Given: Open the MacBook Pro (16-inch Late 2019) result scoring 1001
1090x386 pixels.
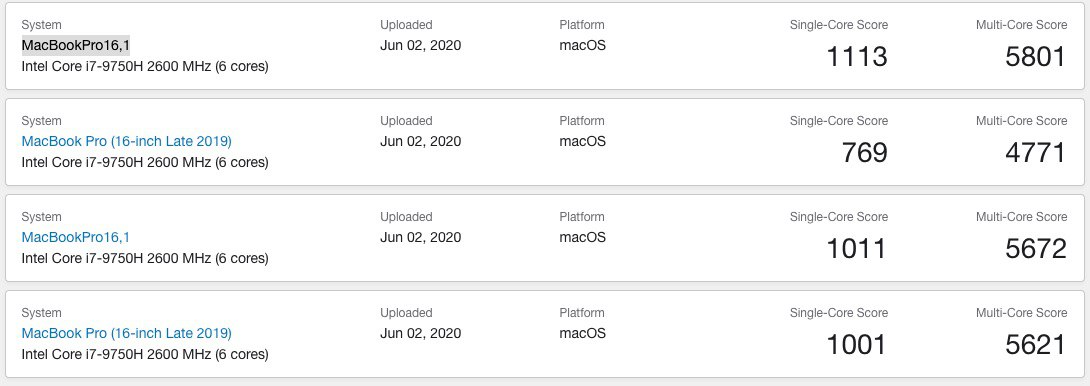Looking at the screenshot, I should [x=127, y=333].
